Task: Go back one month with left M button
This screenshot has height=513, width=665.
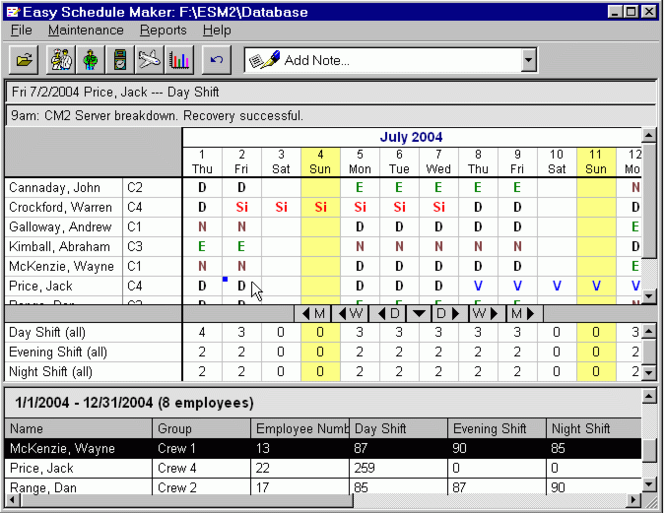Action: tap(313, 314)
